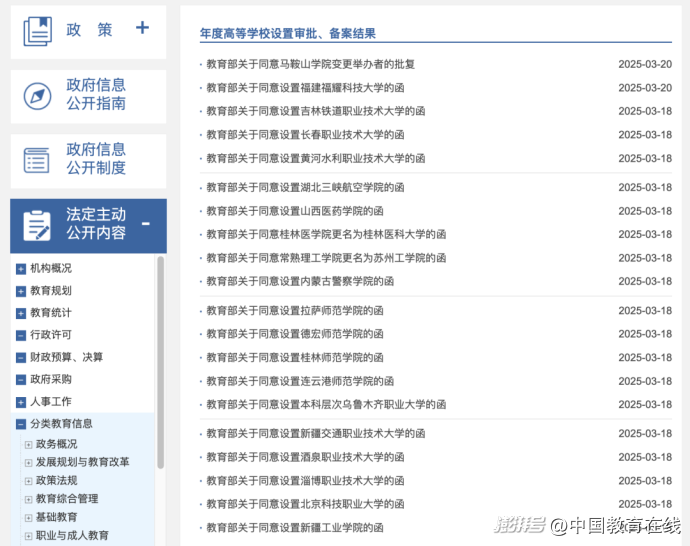This screenshot has width=690, height=546.
Task: Collapse 法定主动公开内容 section with minus sign
Action: click(x=146, y=224)
